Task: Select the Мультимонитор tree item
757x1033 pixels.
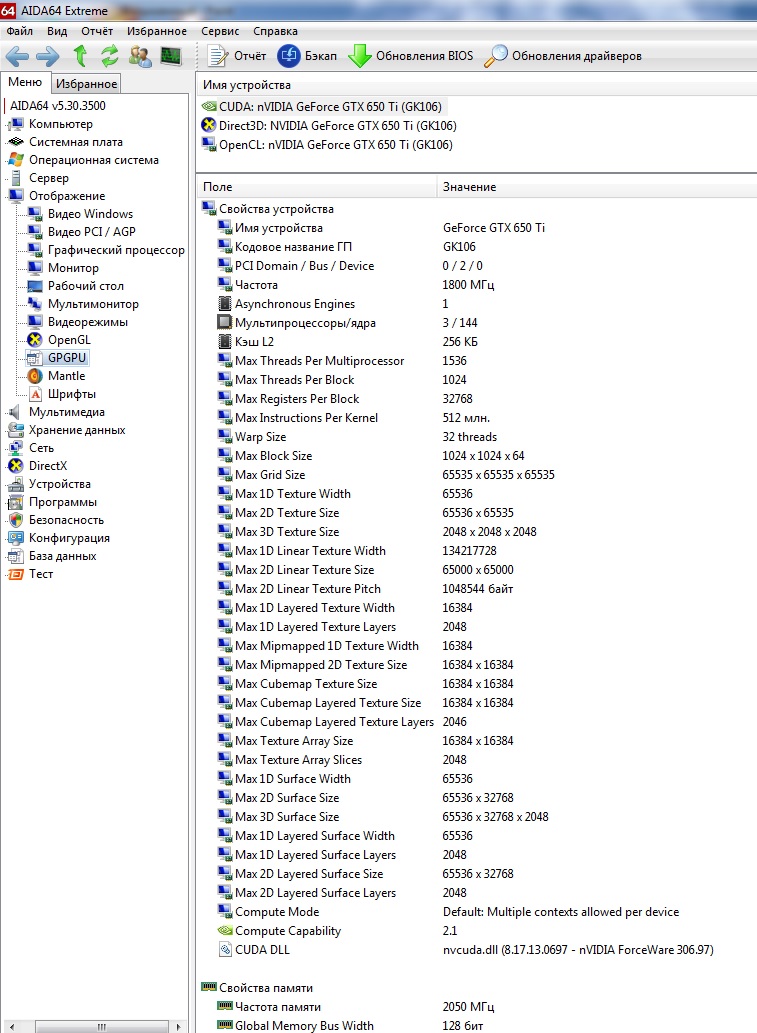Action: pos(93,304)
